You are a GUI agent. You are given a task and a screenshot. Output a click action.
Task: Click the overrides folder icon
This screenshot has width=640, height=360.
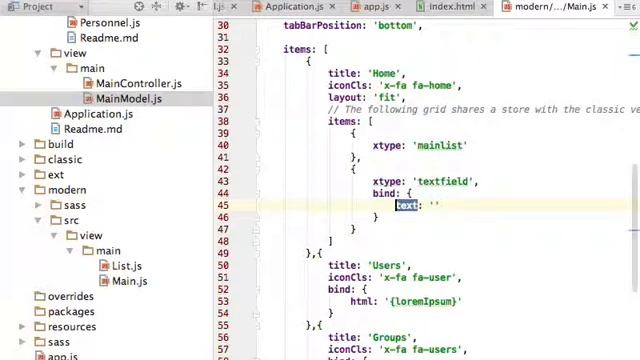(x=40, y=296)
